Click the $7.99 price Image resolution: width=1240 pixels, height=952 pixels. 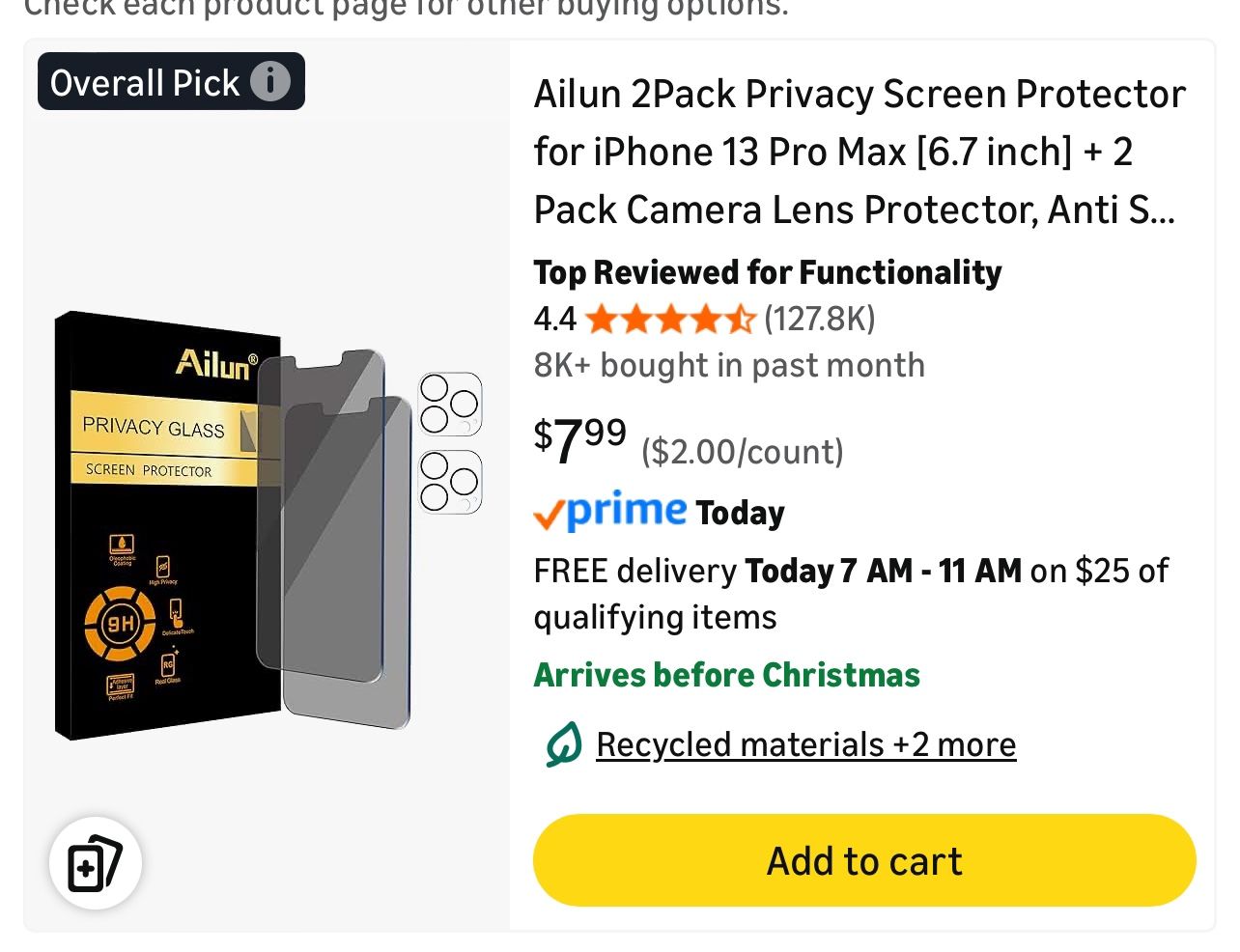pyautogui.click(x=580, y=439)
